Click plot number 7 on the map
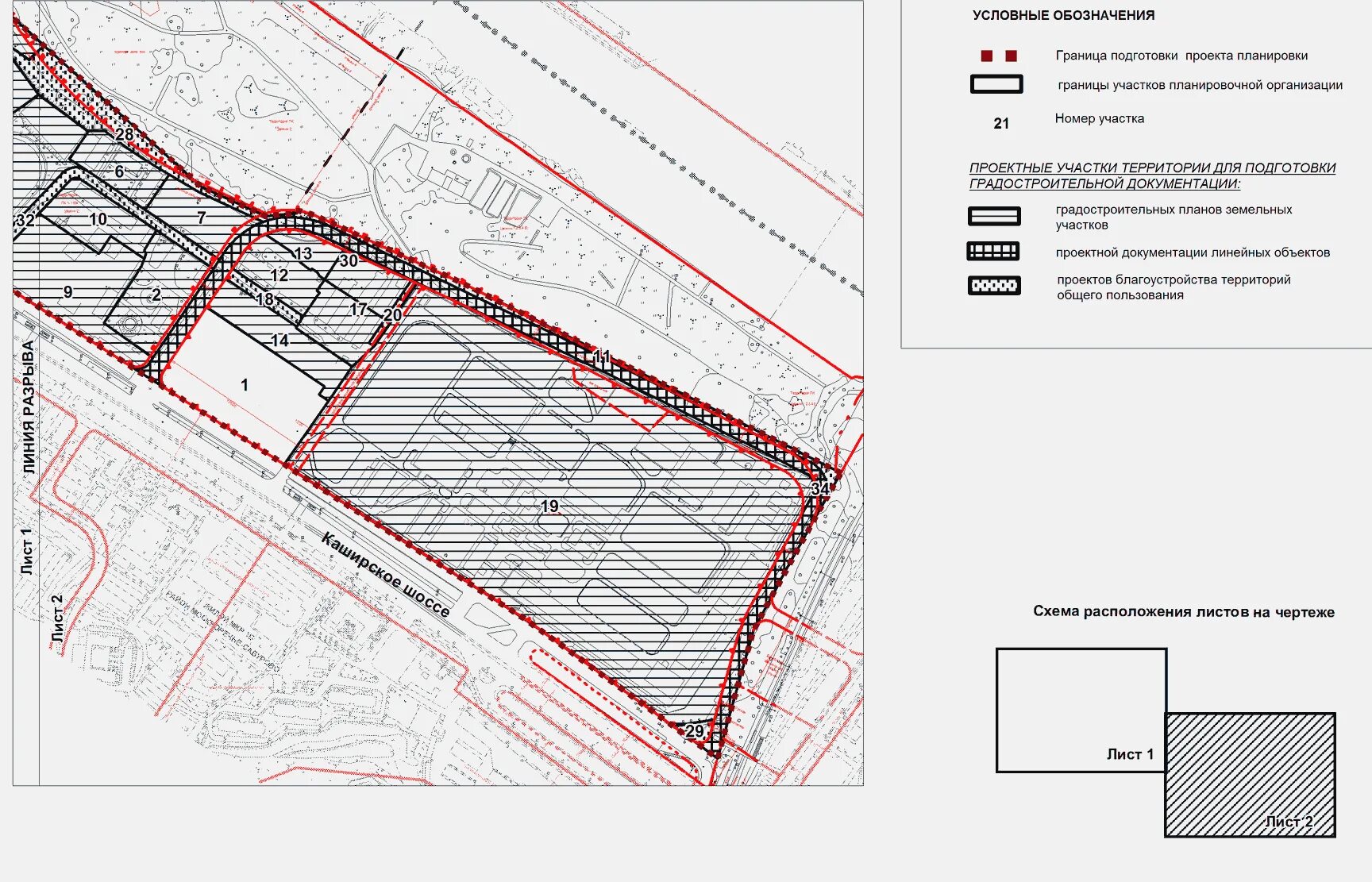Image resolution: width=1372 pixels, height=882 pixels. (x=201, y=218)
